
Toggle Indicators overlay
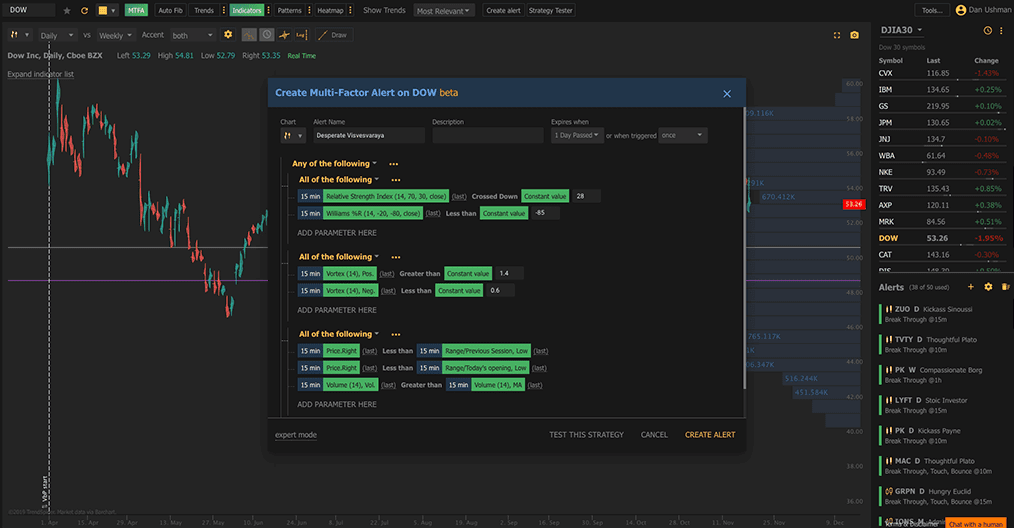[246, 10]
